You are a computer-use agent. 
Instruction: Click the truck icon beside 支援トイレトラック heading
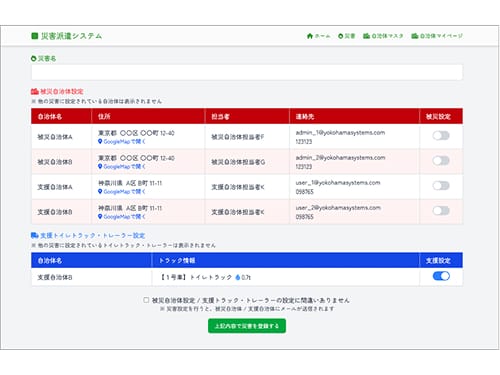click(x=35, y=235)
